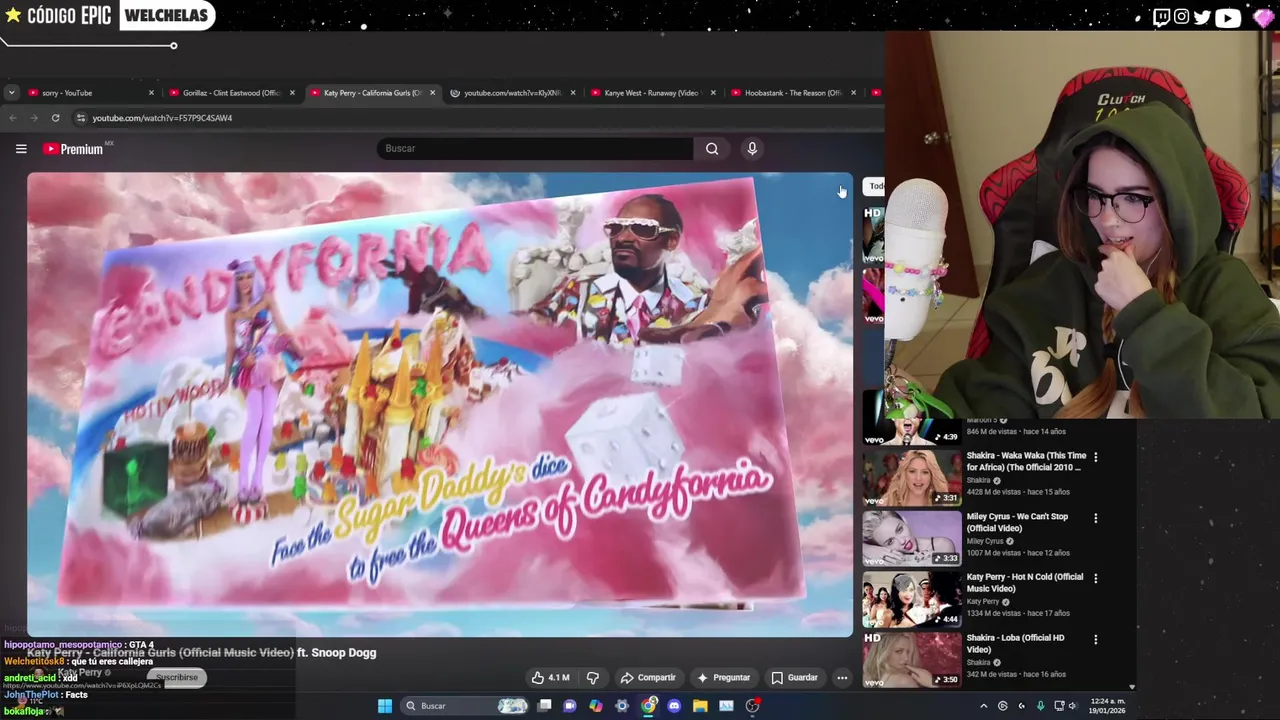The image size is (1280, 720).
Task: Open the tab search dropdown arrow
Action: (11, 93)
